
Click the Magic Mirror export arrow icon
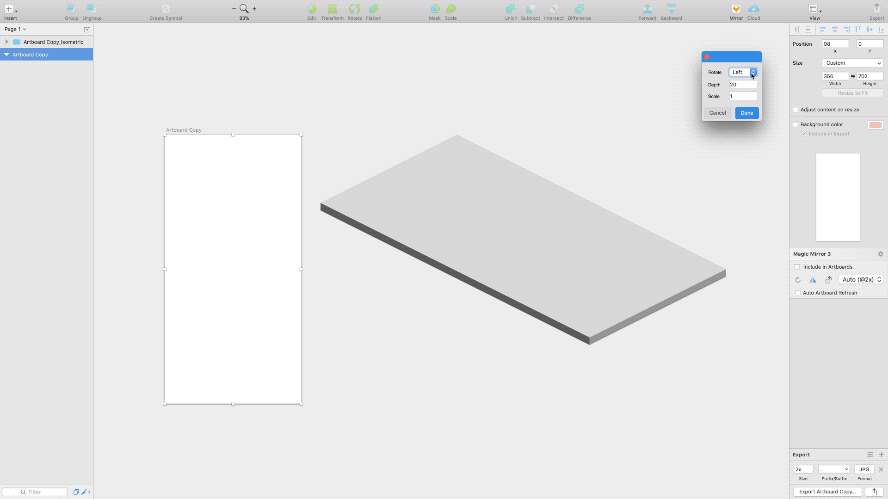[x=828, y=280]
